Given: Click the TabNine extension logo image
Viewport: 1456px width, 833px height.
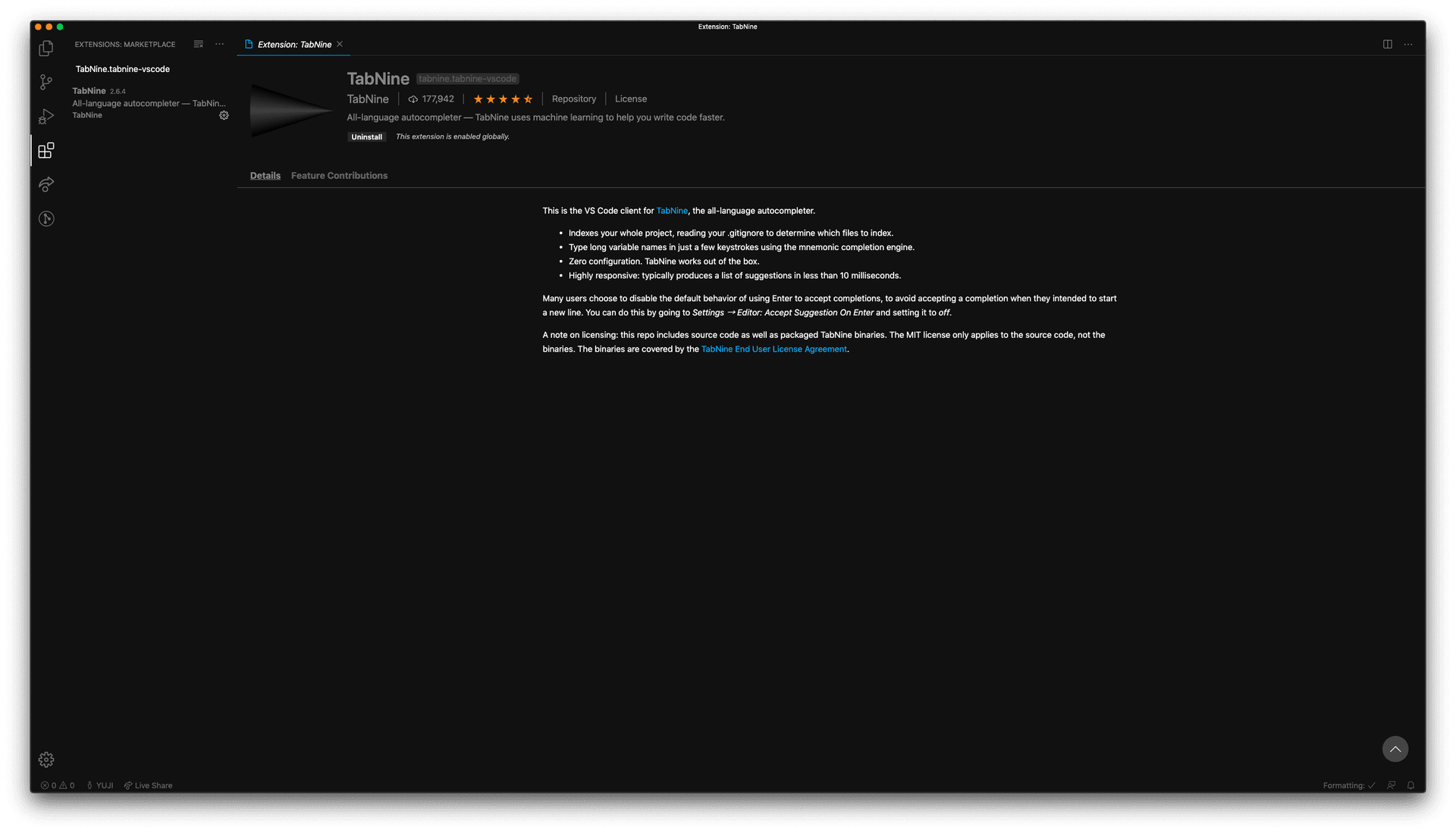Looking at the screenshot, I should (x=291, y=111).
